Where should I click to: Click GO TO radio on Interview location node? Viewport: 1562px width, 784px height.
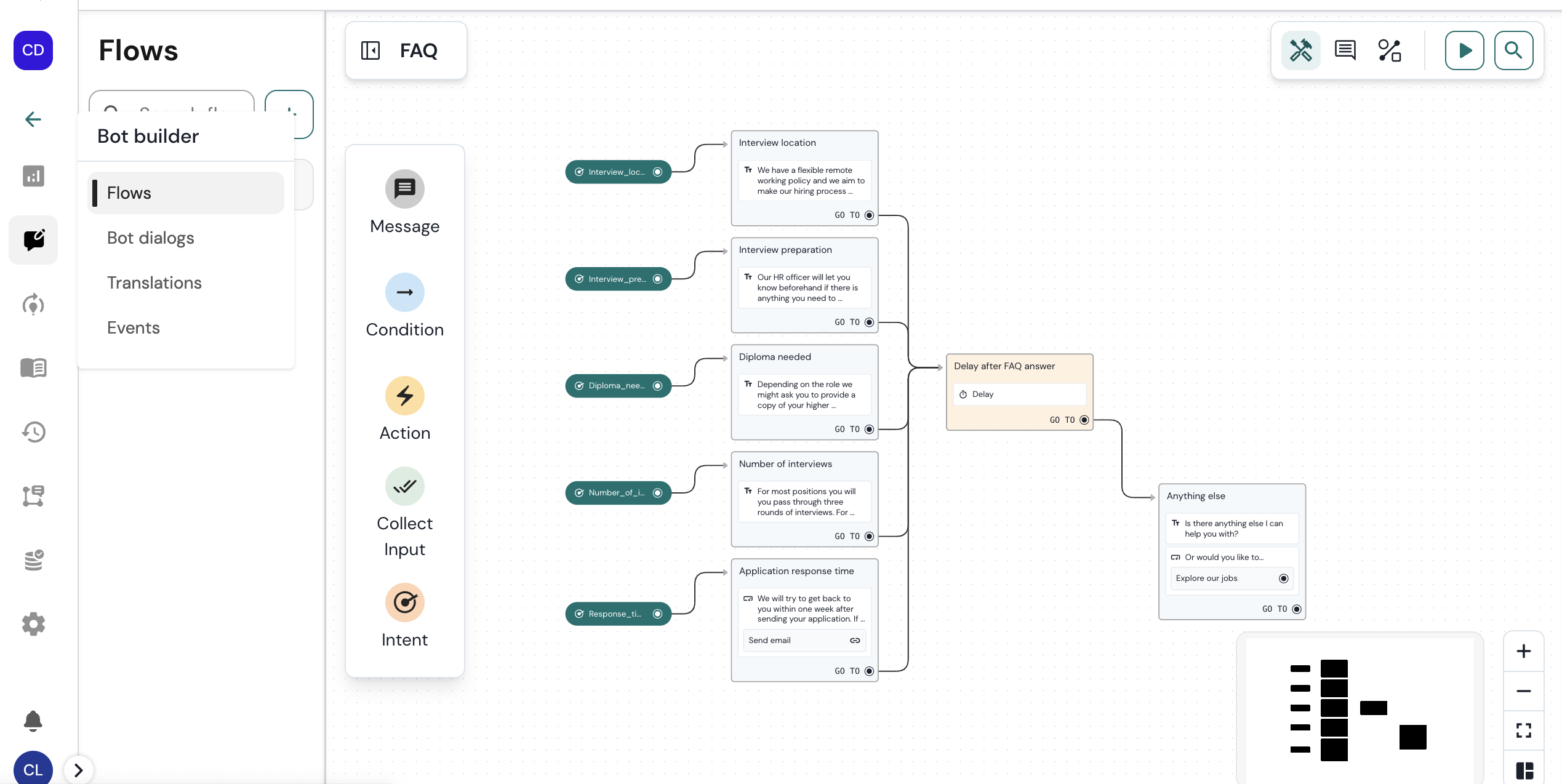(869, 215)
